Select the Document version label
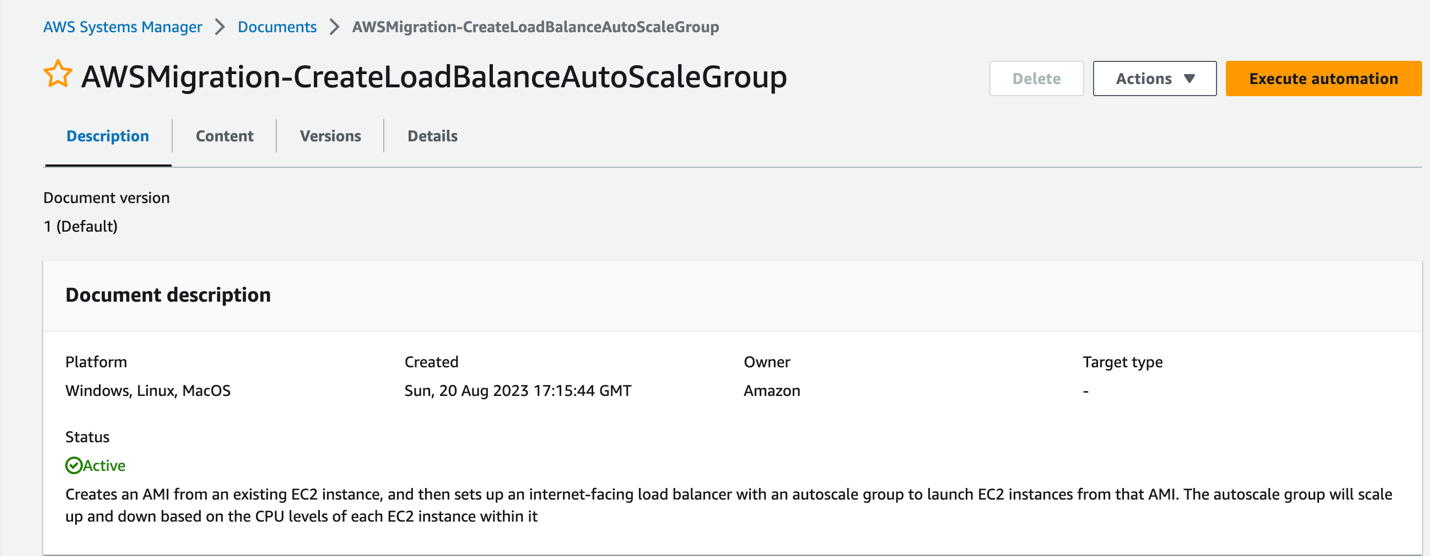The height and width of the screenshot is (559, 1430). 106,198
